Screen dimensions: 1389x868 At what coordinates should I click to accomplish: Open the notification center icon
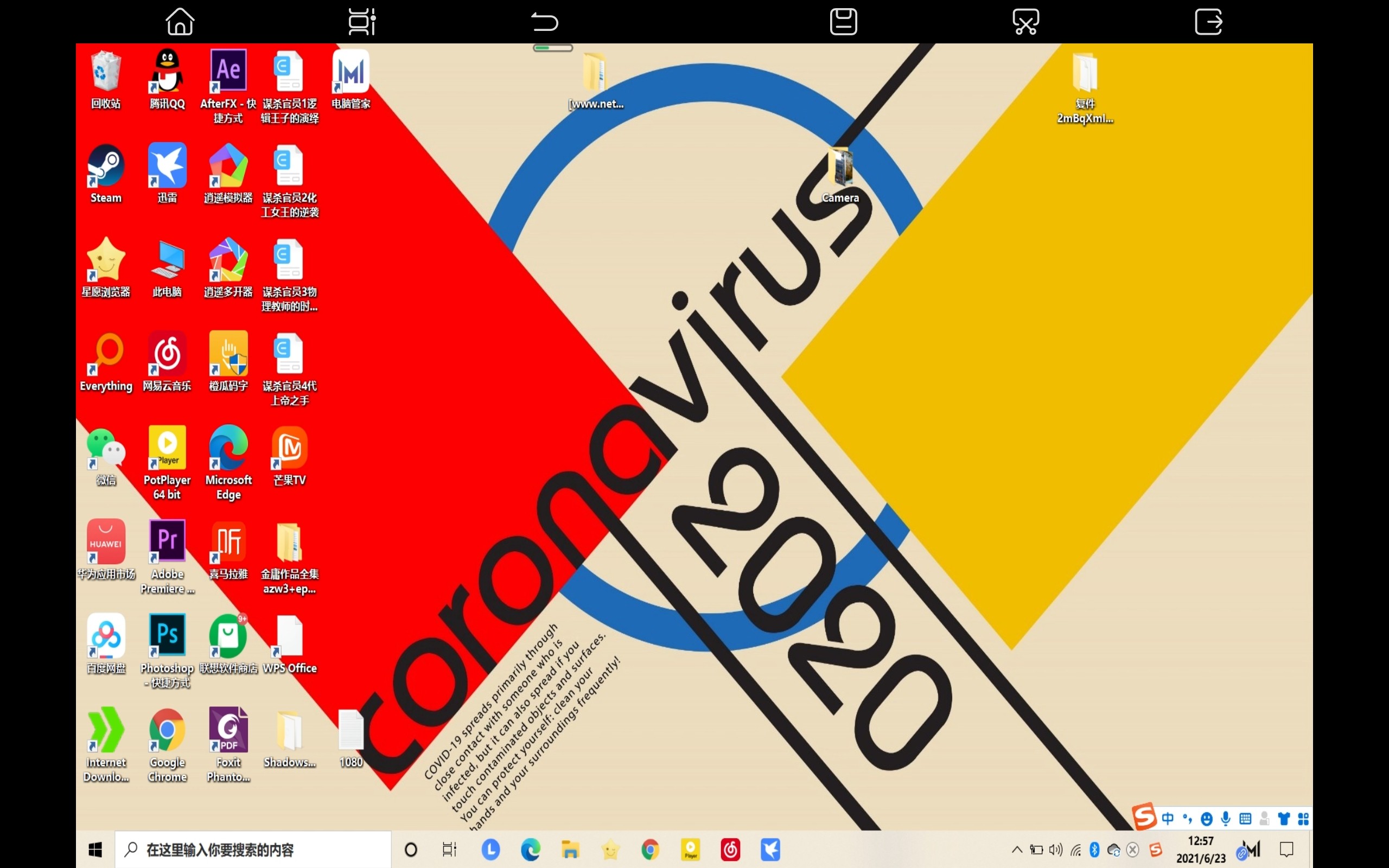click(x=1286, y=849)
